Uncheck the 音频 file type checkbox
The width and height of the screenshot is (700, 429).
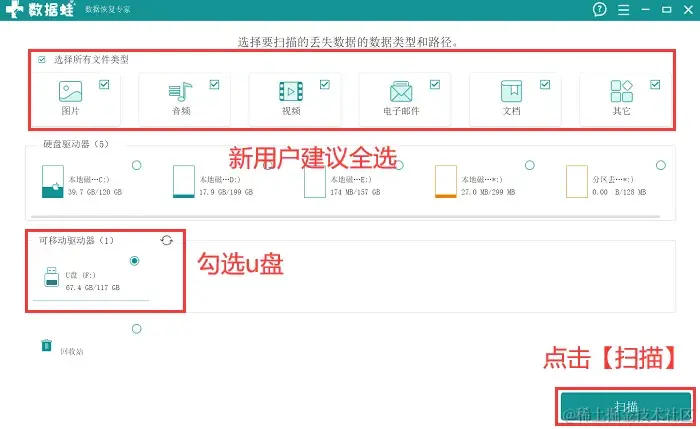coord(214,84)
